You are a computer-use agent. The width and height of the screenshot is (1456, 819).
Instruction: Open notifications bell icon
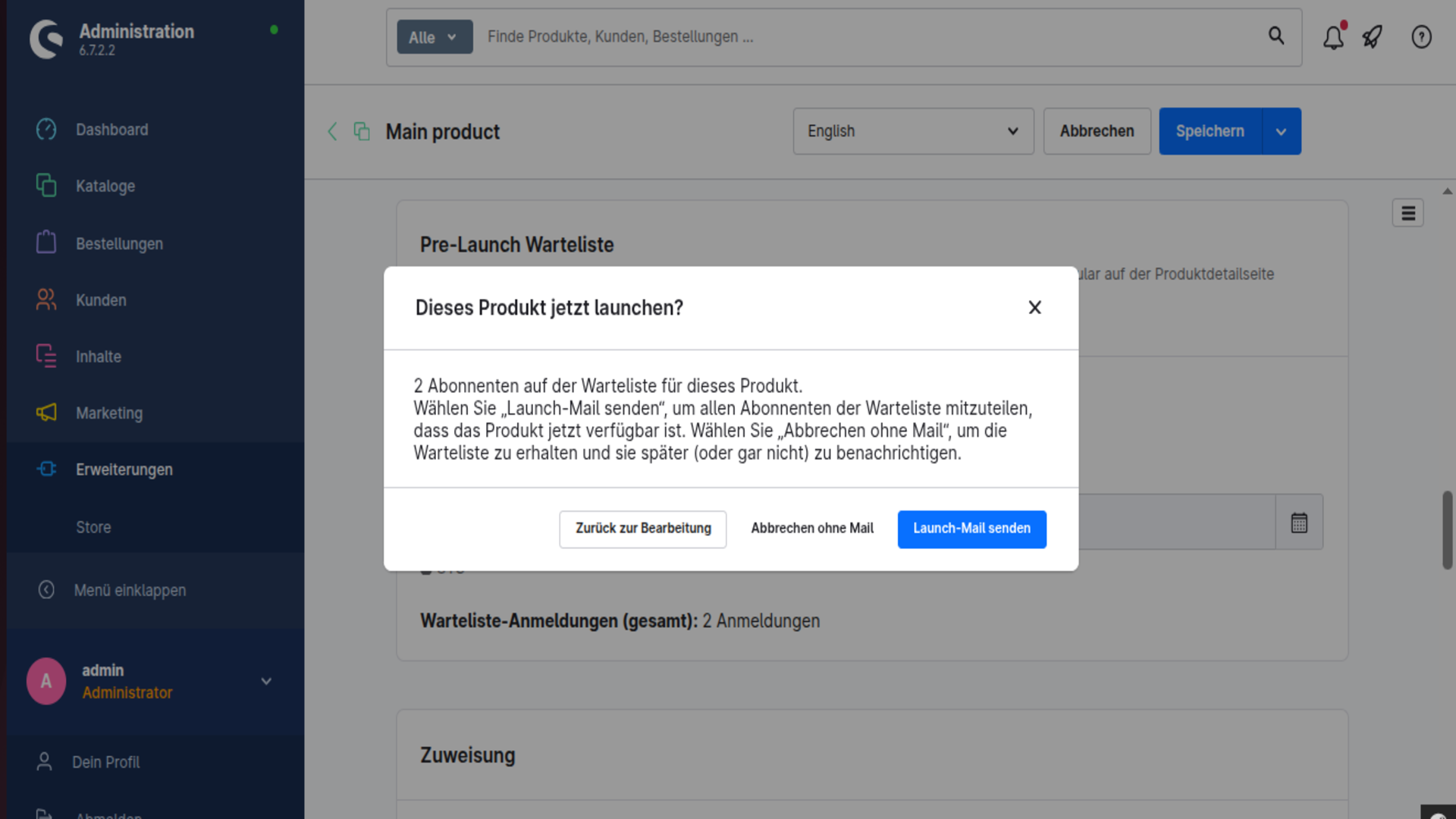[x=1333, y=37]
